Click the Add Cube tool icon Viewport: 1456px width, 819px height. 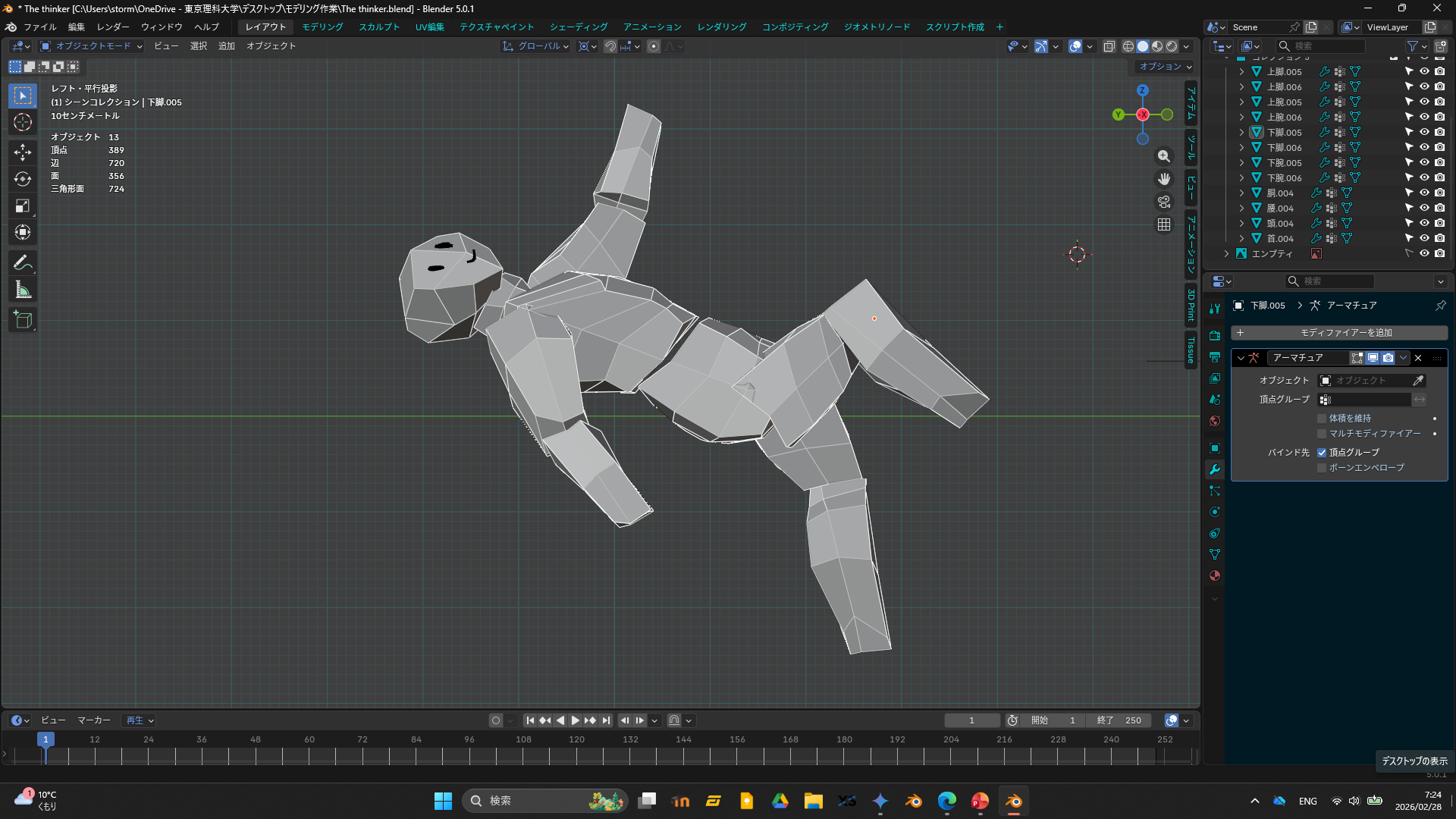click(23, 319)
